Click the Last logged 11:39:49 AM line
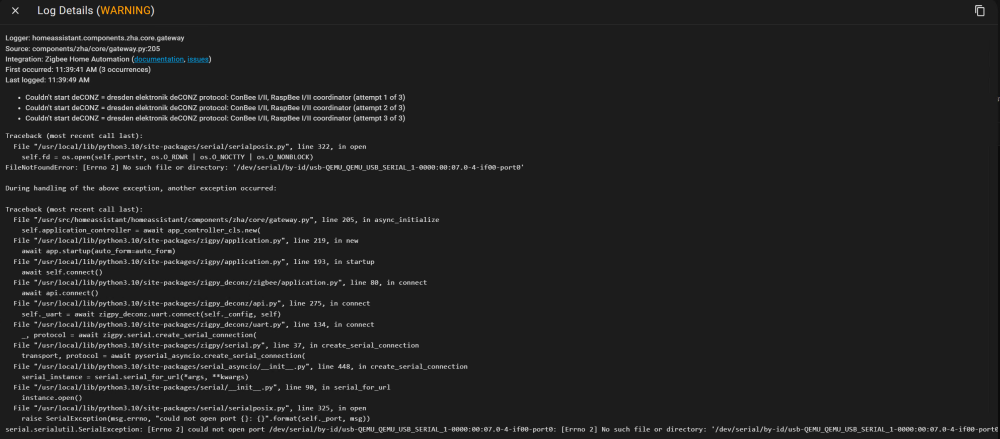This screenshot has height=439, width=1000. 47,80
